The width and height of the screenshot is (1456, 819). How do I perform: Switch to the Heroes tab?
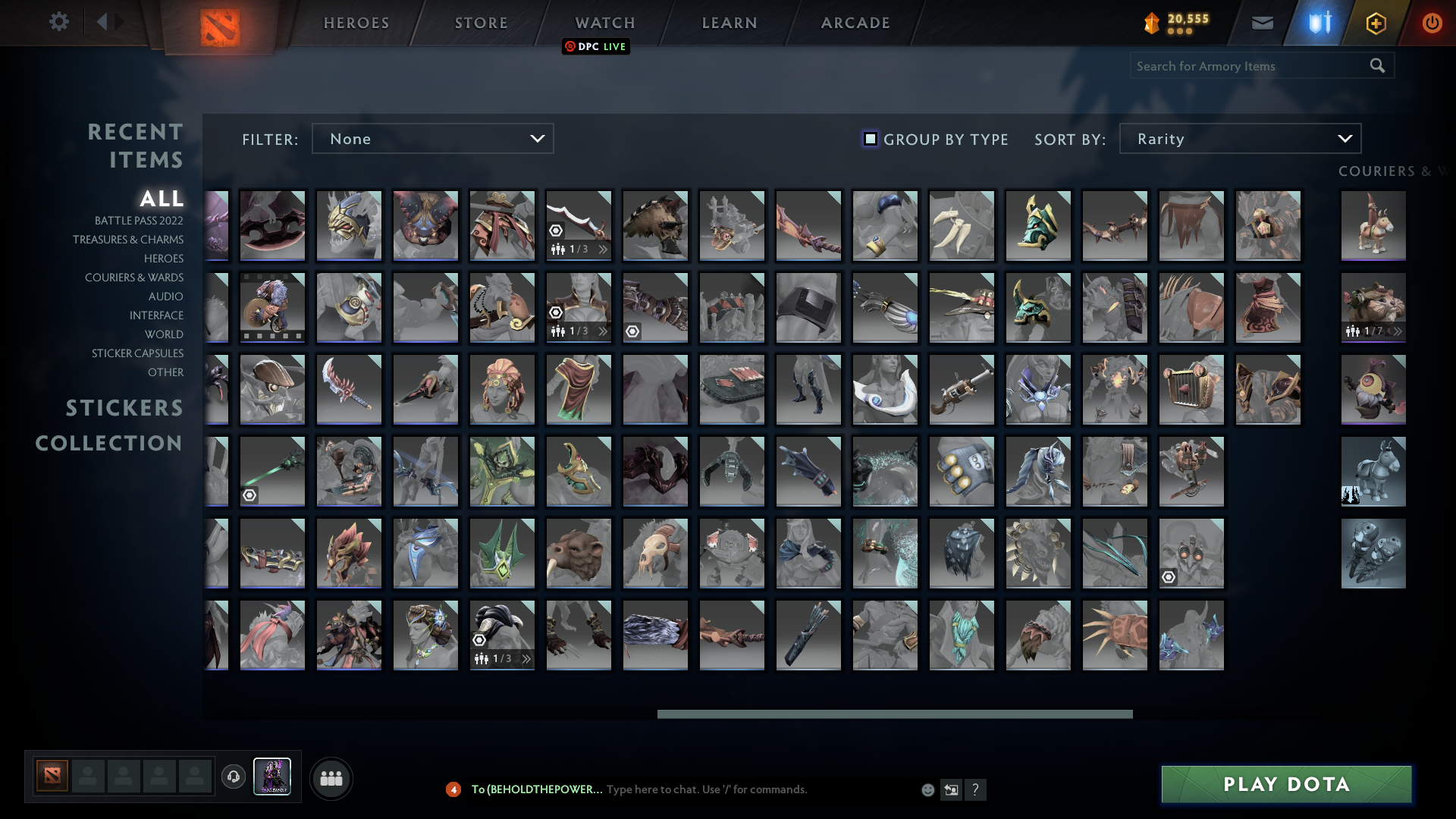[356, 23]
